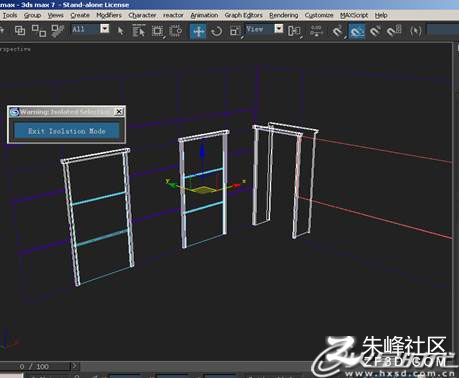Toggle the Angle Snap button
The width and height of the screenshot is (459, 378).
357,31
